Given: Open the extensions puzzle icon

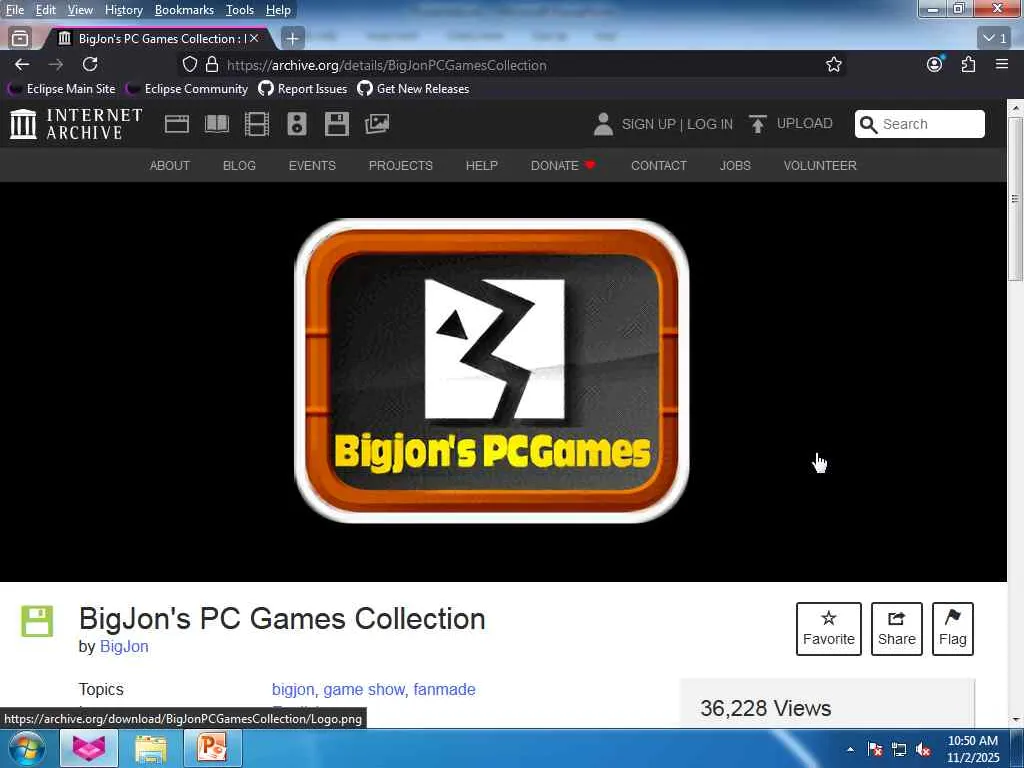Looking at the screenshot, I should (x=968, y=64).
